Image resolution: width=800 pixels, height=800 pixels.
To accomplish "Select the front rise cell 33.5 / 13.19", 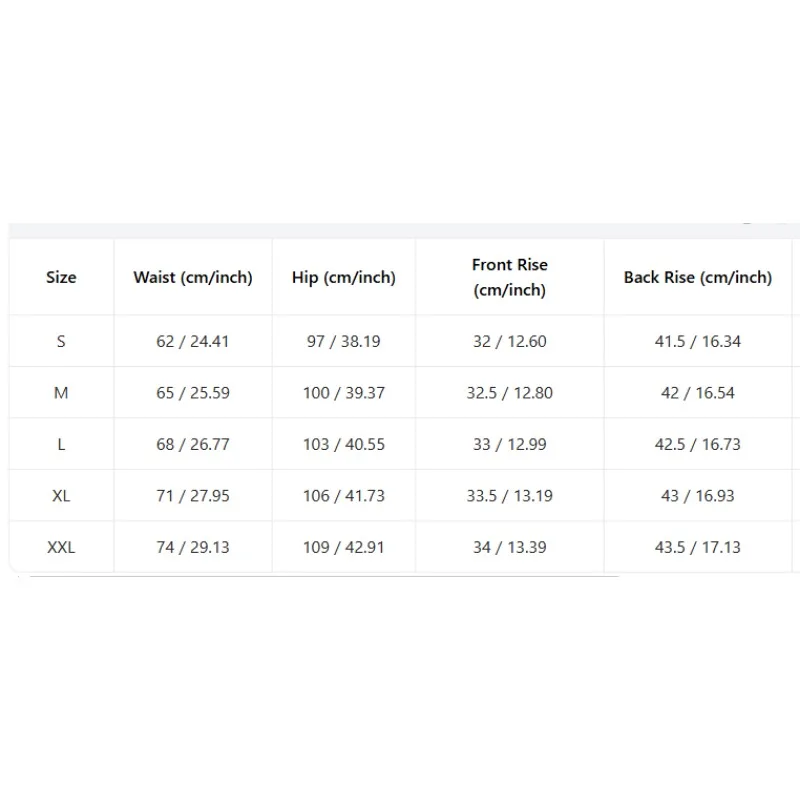I will 510,495.
